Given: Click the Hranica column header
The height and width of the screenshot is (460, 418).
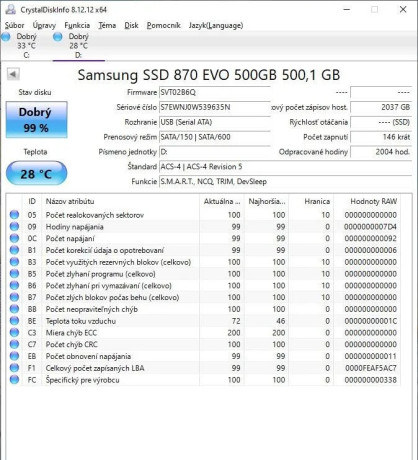Looking at the screenshot, I should [x=311, y=201].
